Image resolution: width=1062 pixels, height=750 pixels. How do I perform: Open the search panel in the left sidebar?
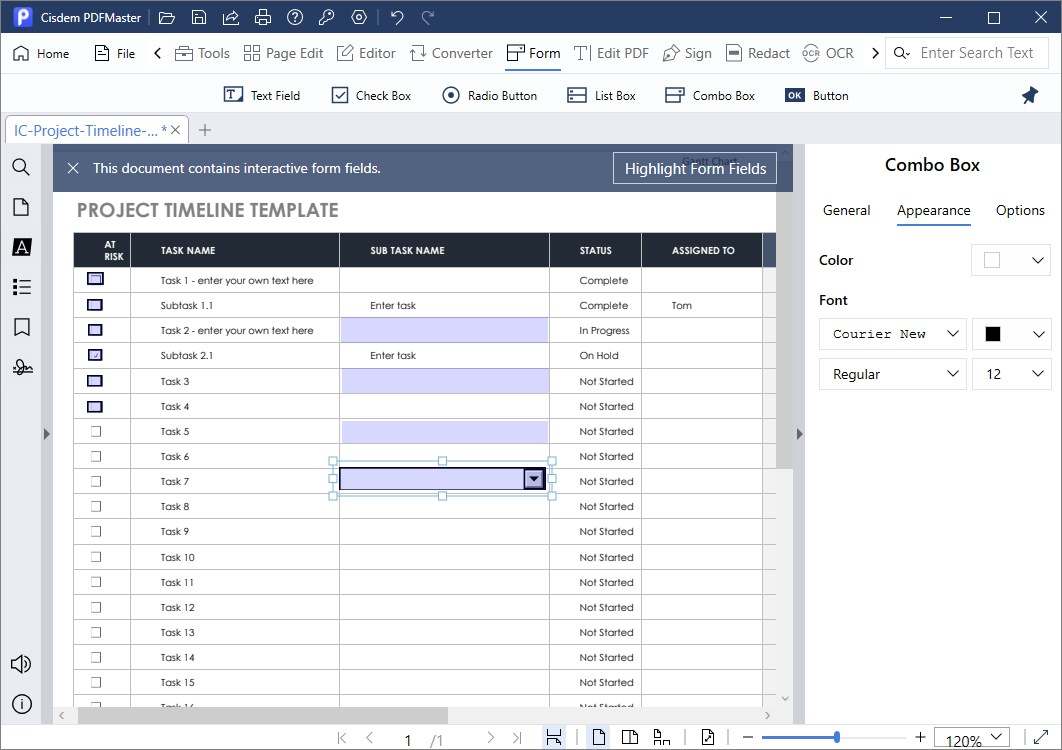[x=21, y=167]
